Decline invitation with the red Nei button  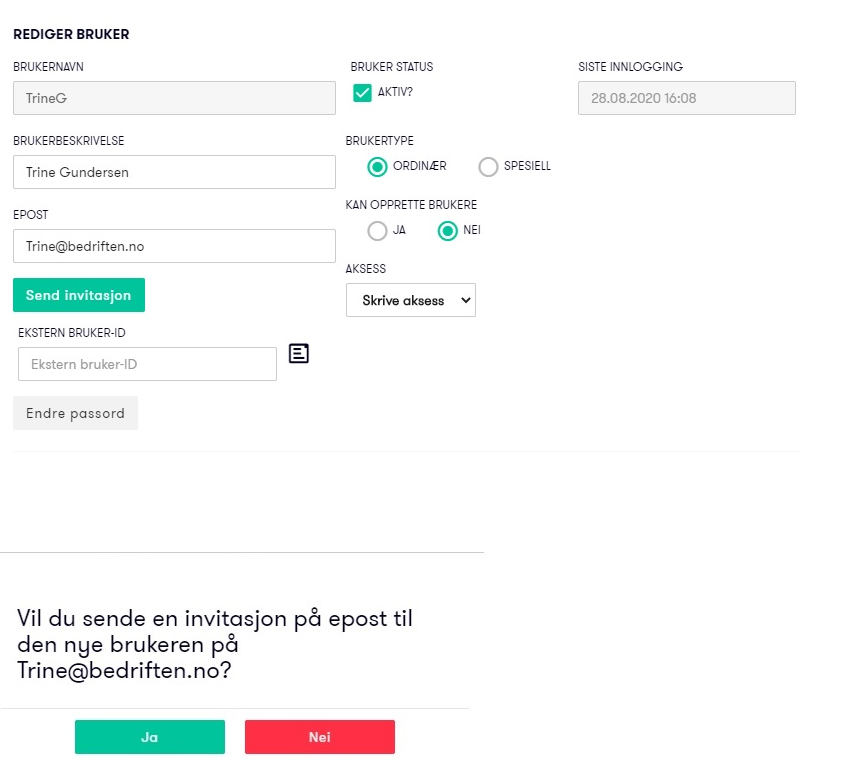320,737
